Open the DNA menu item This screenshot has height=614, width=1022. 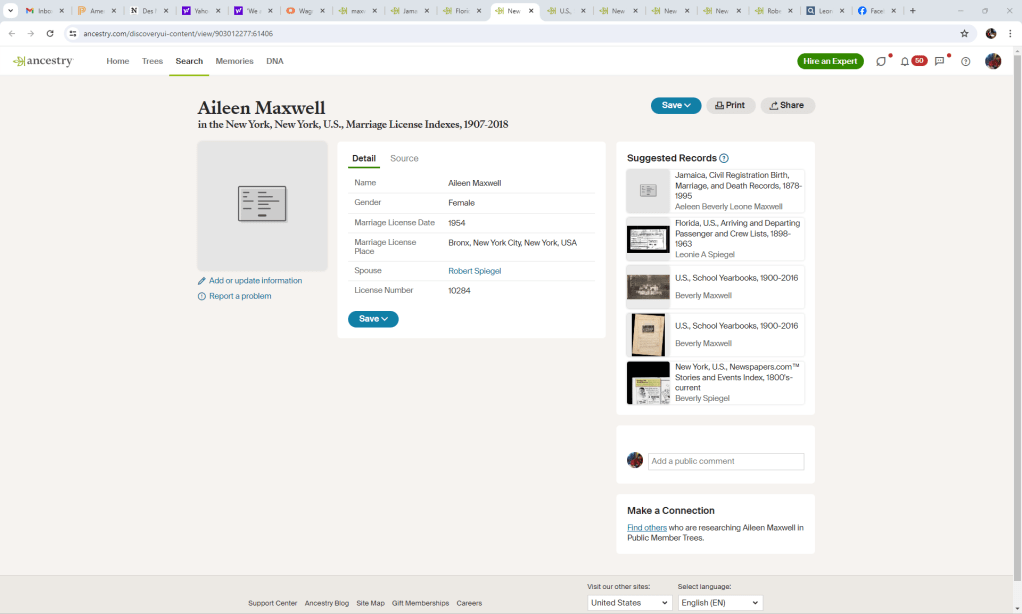tap(274, 61)
